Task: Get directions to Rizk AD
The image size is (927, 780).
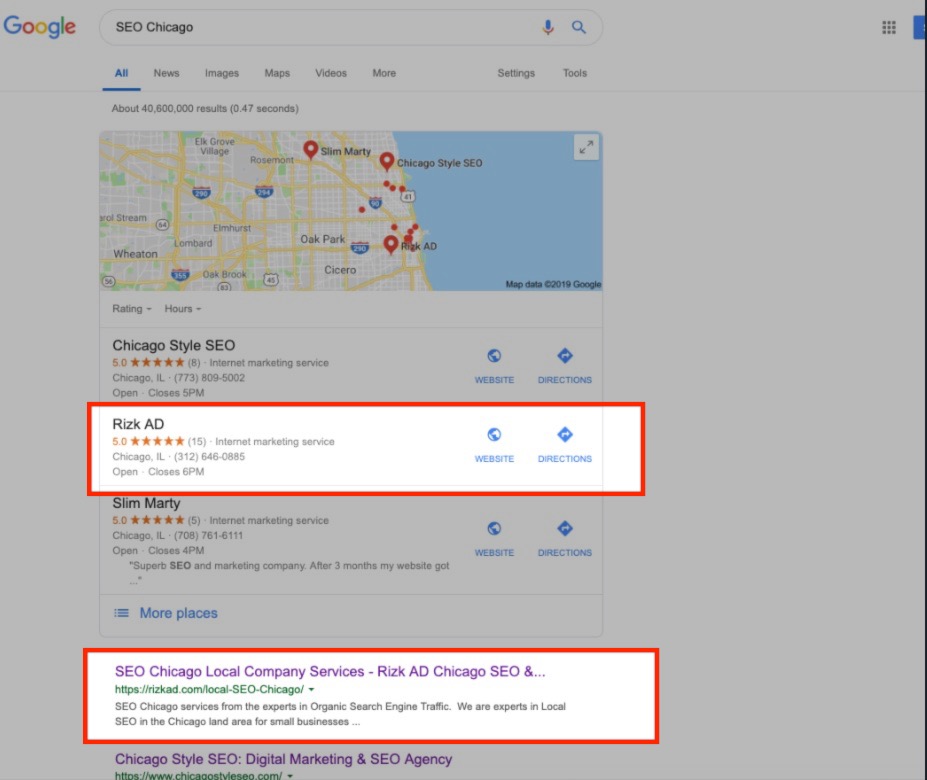Action: pyautogui.click(x=565, y=445)
